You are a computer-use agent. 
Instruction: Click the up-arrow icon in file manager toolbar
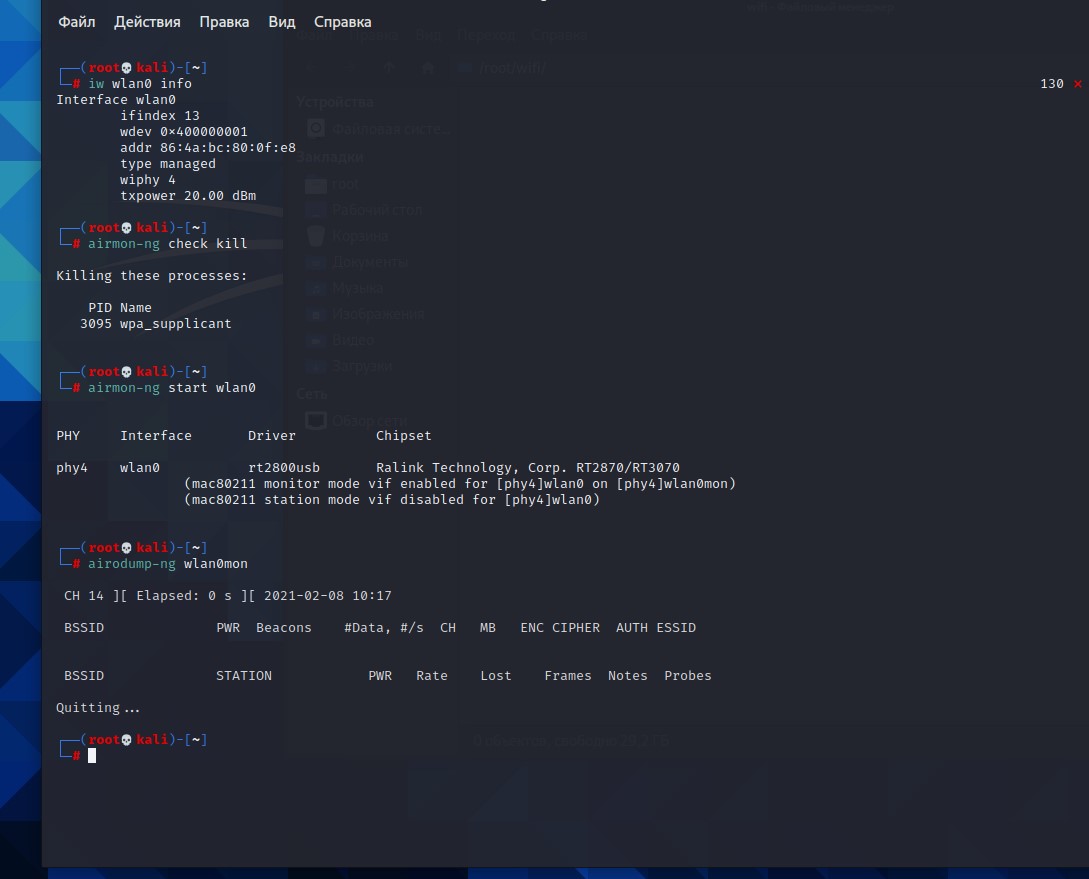tap(391, 68)
